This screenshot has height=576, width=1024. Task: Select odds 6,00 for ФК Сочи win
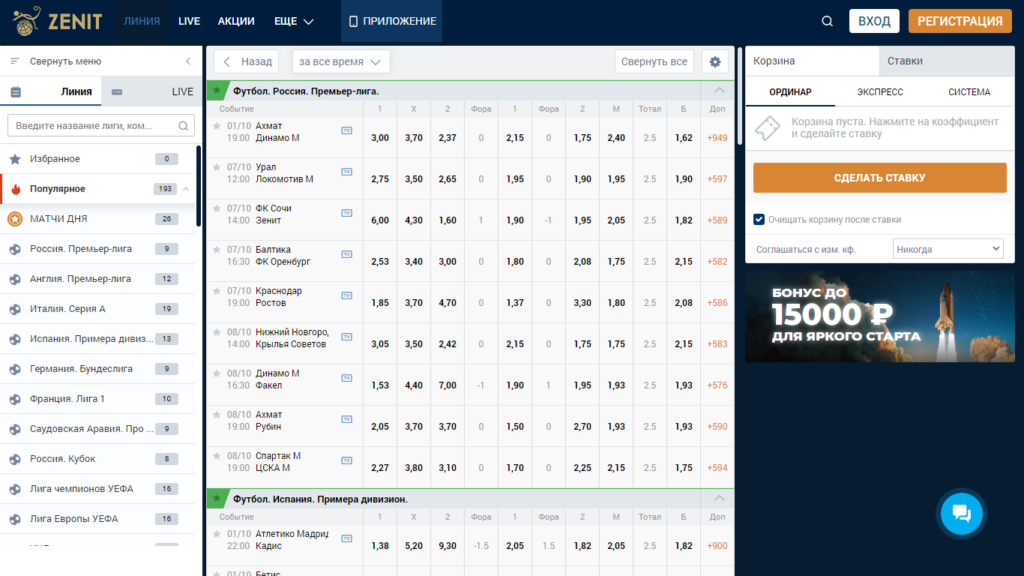click(x=379, y=220)
